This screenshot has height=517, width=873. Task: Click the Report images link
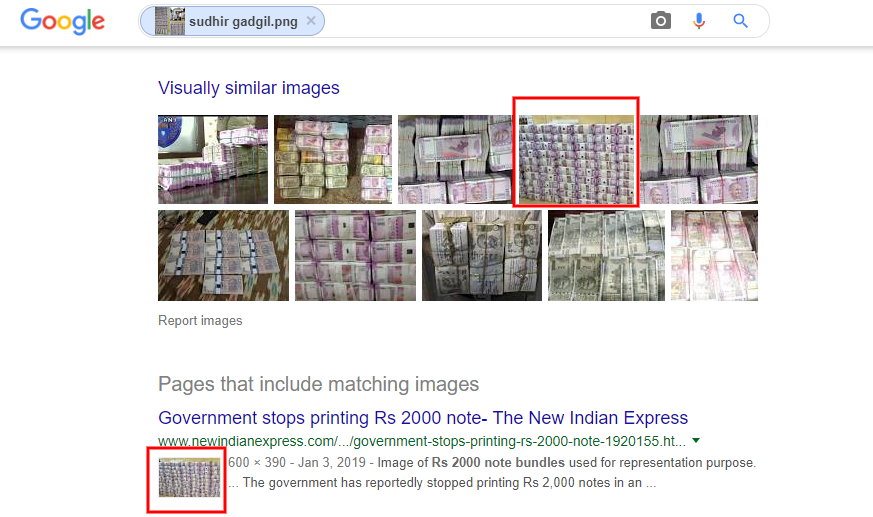(x=200, y=321)
